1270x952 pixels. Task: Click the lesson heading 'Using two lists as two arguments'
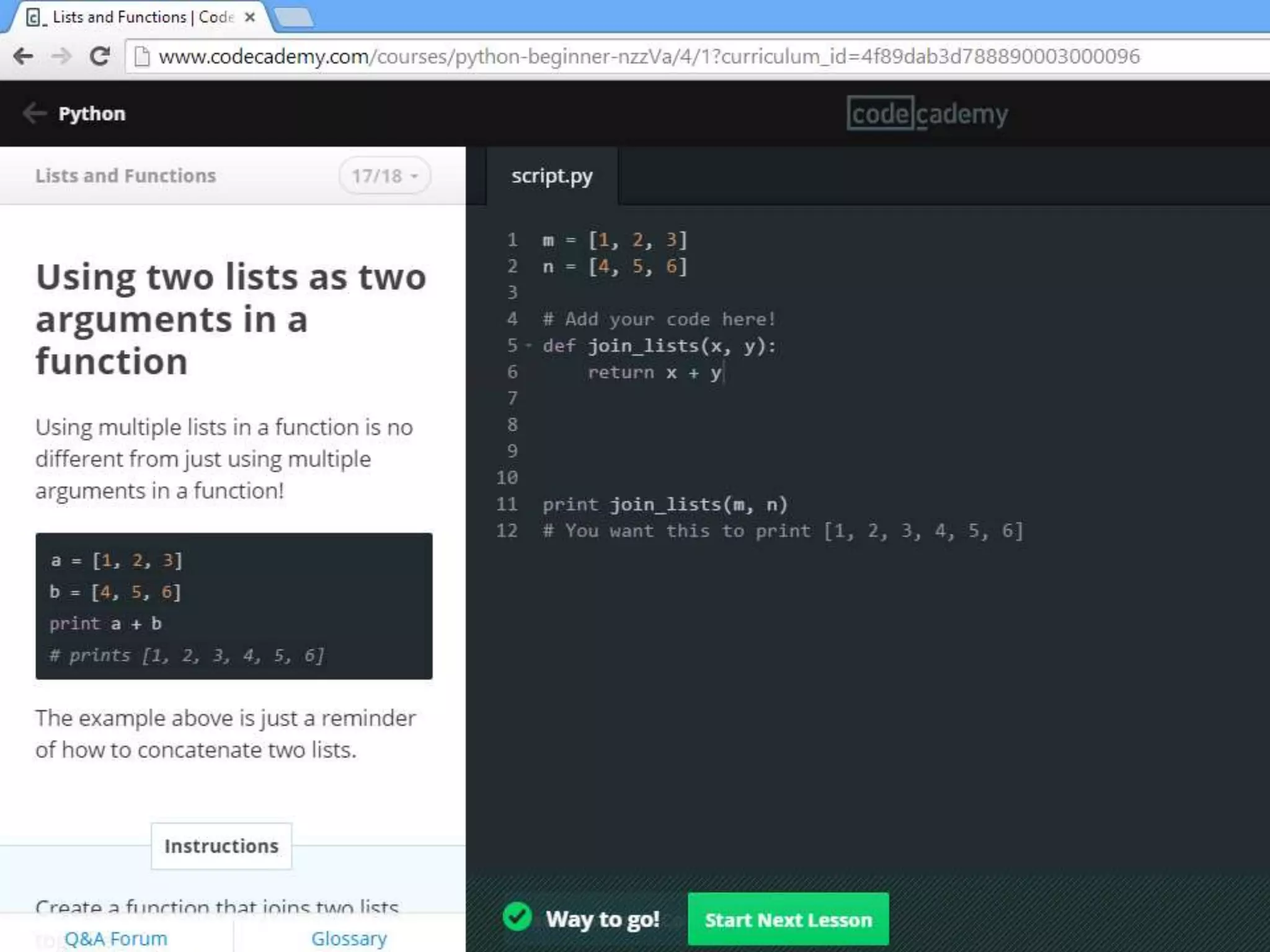(x=231, y=319)
